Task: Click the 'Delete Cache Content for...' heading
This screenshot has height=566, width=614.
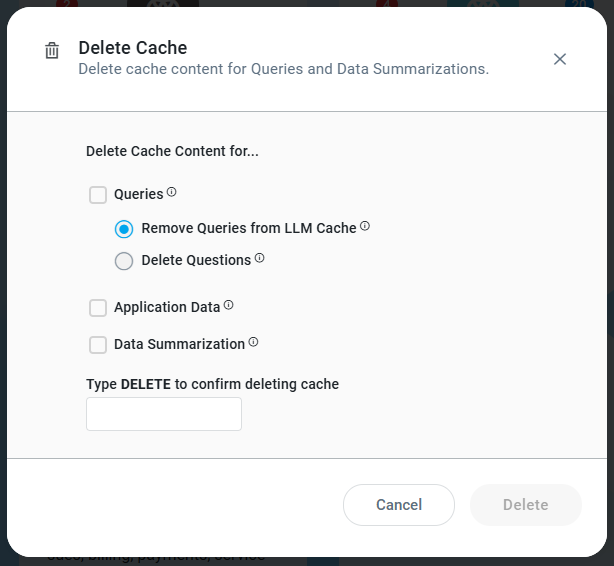Action: coord(172,152)
